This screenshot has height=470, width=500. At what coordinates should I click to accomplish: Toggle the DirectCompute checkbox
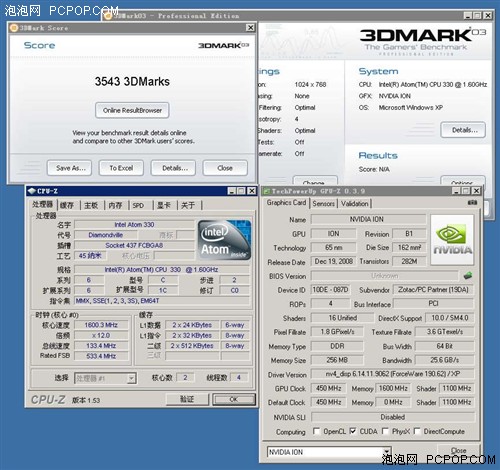417,431
